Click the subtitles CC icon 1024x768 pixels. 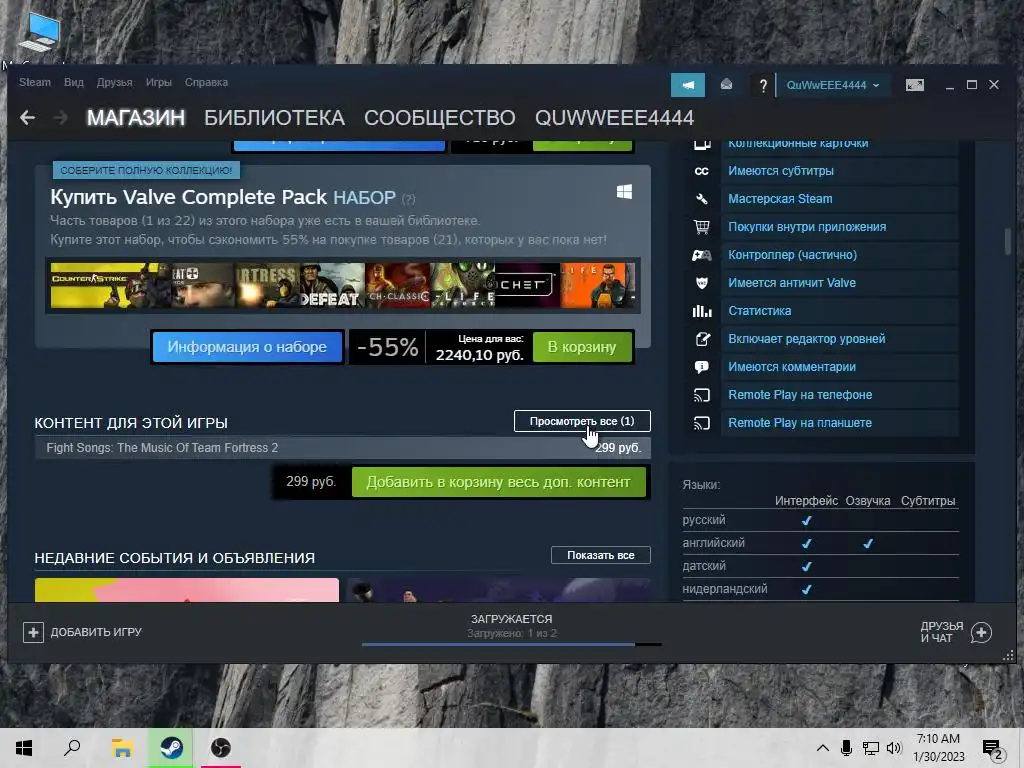click(x=701, y=171)
